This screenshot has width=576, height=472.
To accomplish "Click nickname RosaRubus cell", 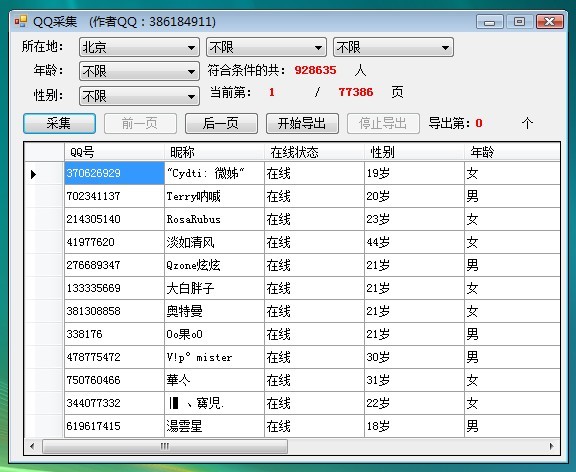I will (x=215, y=219).
